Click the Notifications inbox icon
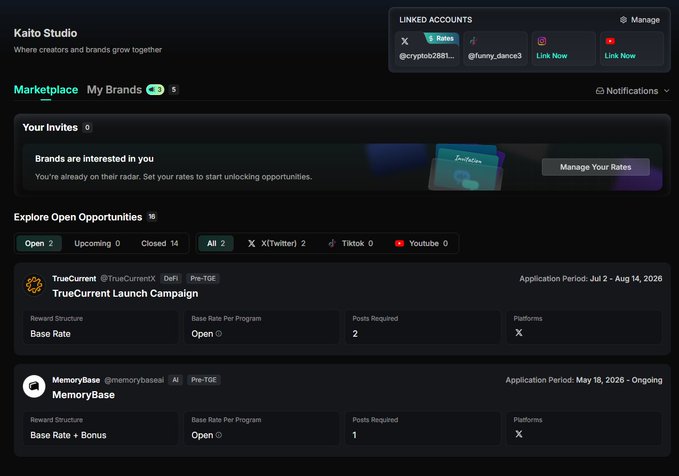This screenshot has width=679, height=476. click(x=600, y=91)
